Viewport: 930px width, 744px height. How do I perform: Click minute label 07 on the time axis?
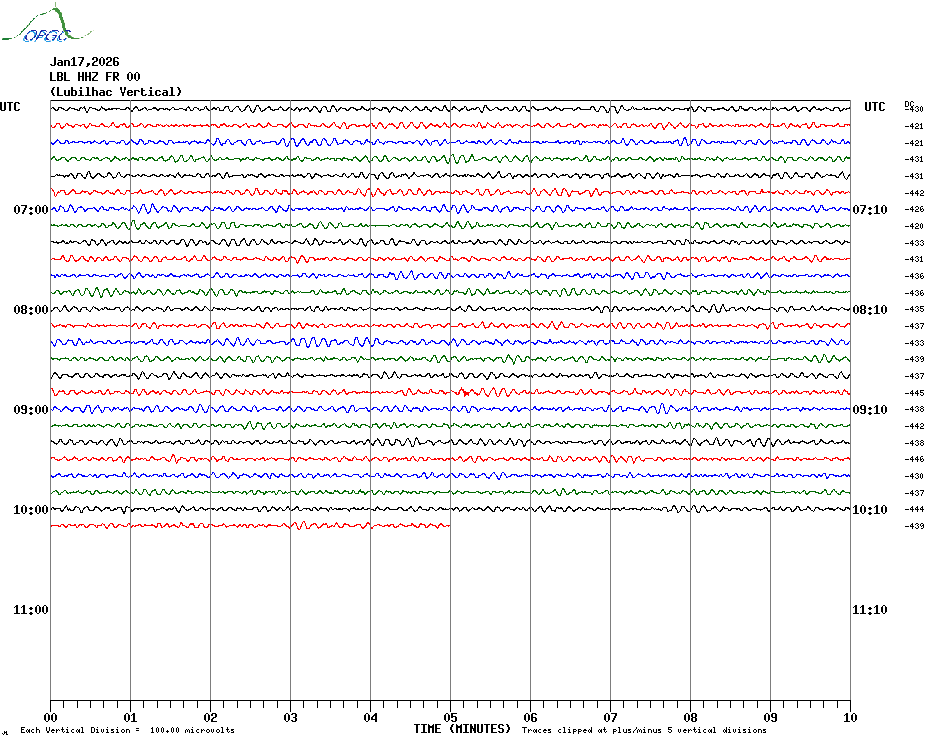coord(611,718)
